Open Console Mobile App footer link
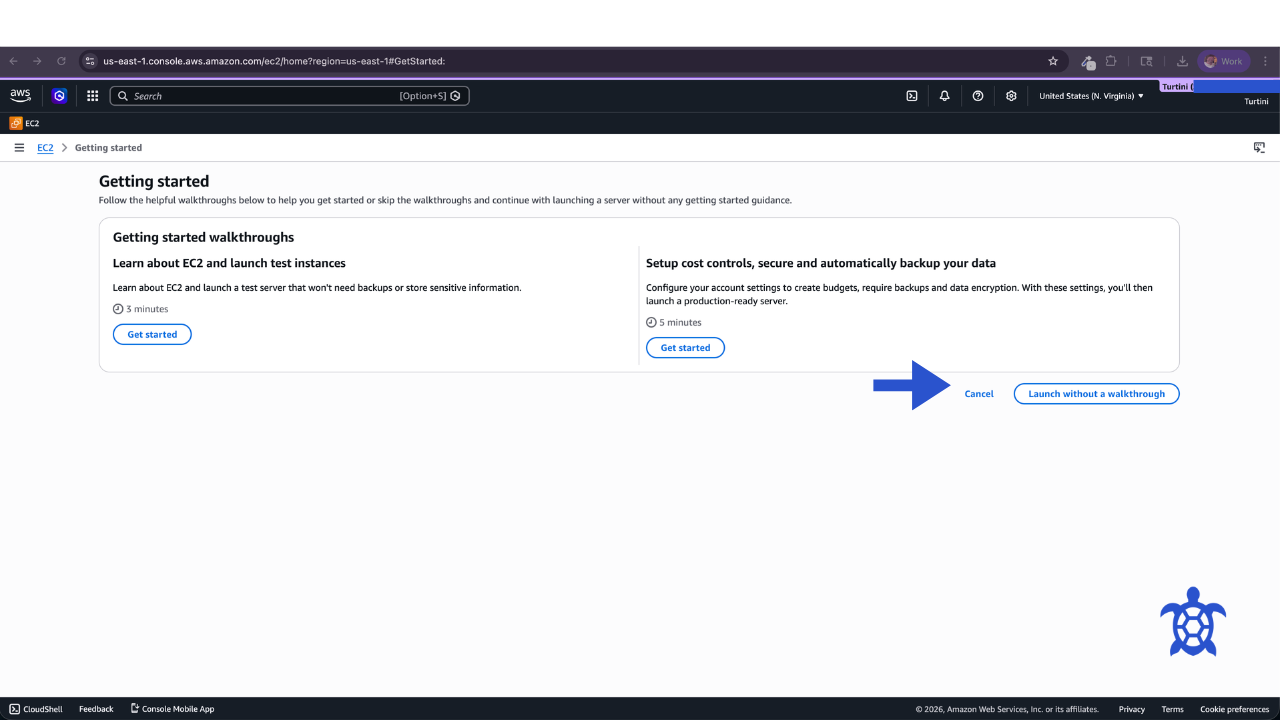Viewport: 1280px width, 720px height. pos(172,709)
